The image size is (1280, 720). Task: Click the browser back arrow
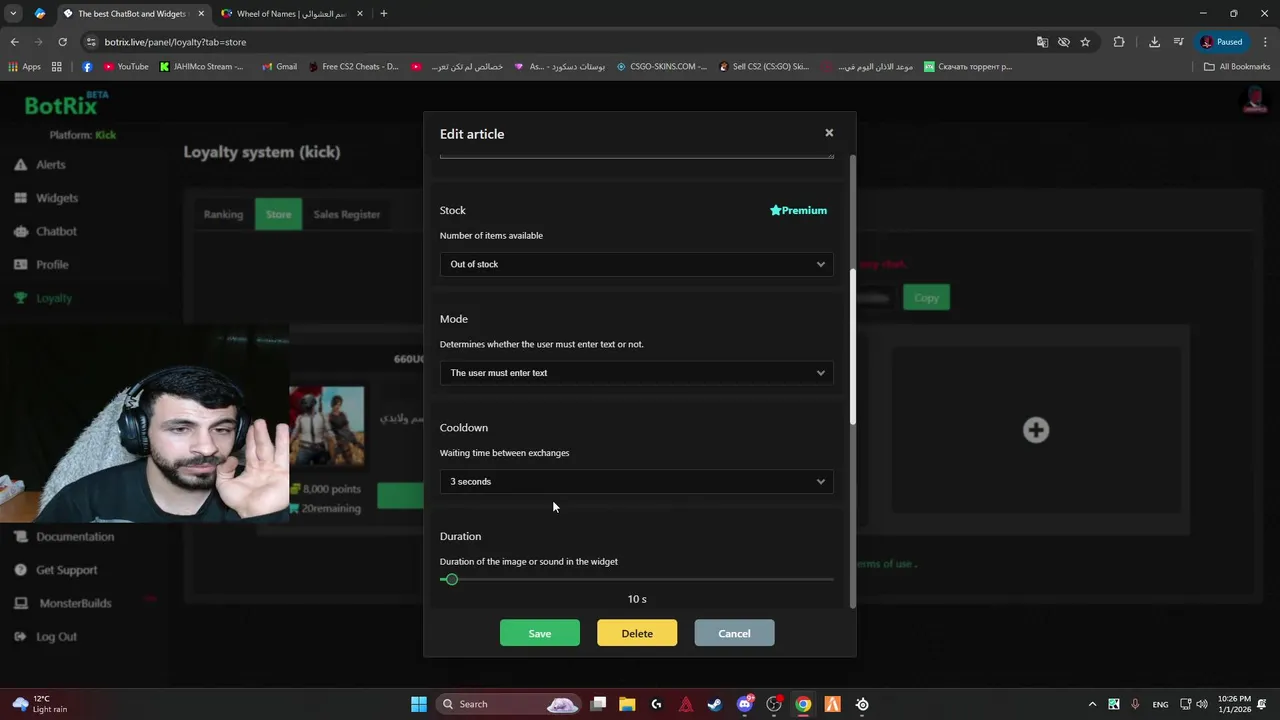15,42
